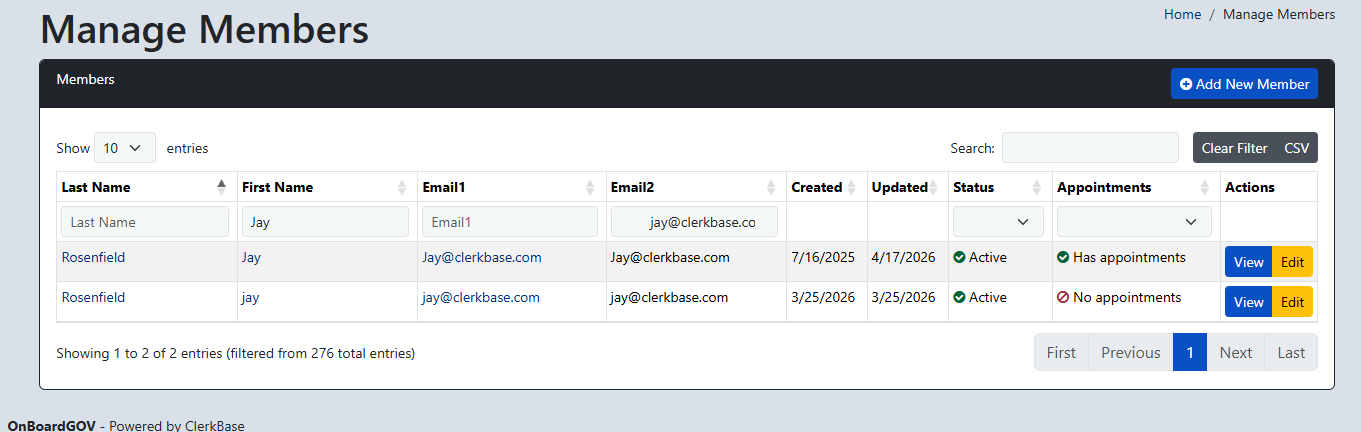This screenshot has width=1361, height=432.
Task: Edit member created 7/16/2025
Action: click(x=1292, y=262)
